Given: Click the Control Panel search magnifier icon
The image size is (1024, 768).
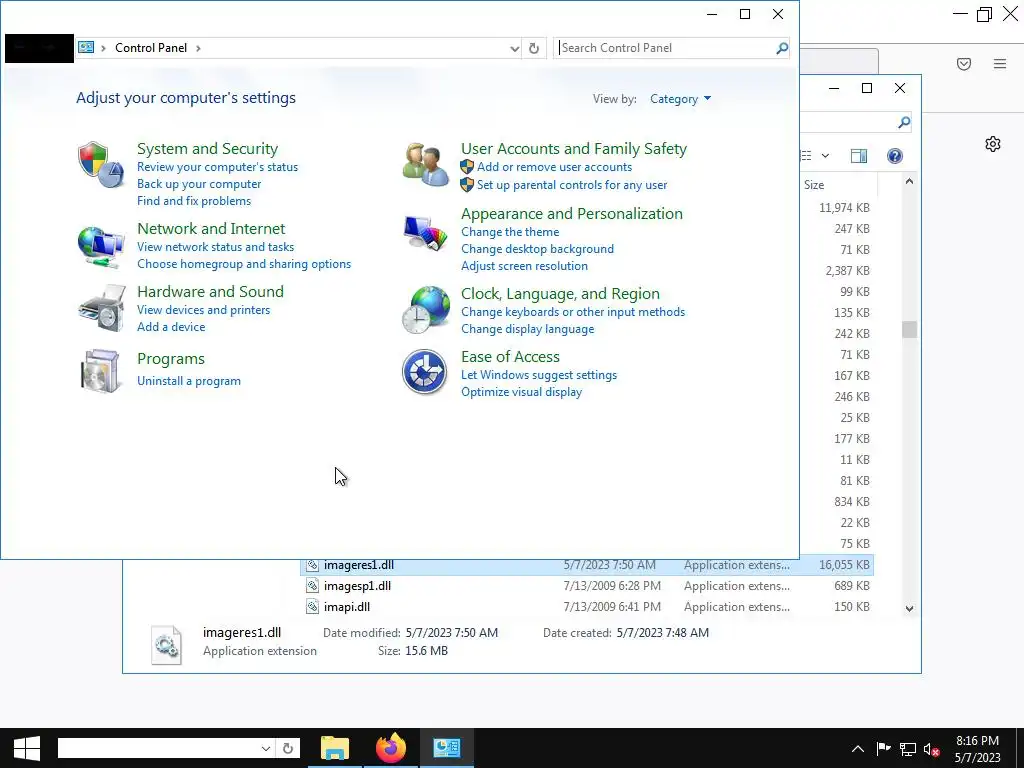Looking at the screenshot, I should pos(782,48).
